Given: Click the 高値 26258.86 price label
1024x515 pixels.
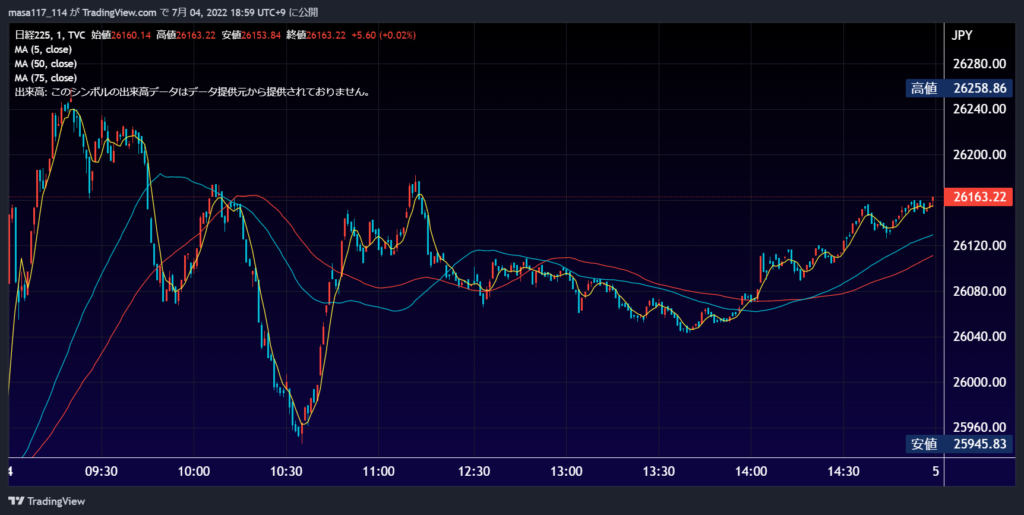Looking at the screenshot, I should click(x=959, y=88).
